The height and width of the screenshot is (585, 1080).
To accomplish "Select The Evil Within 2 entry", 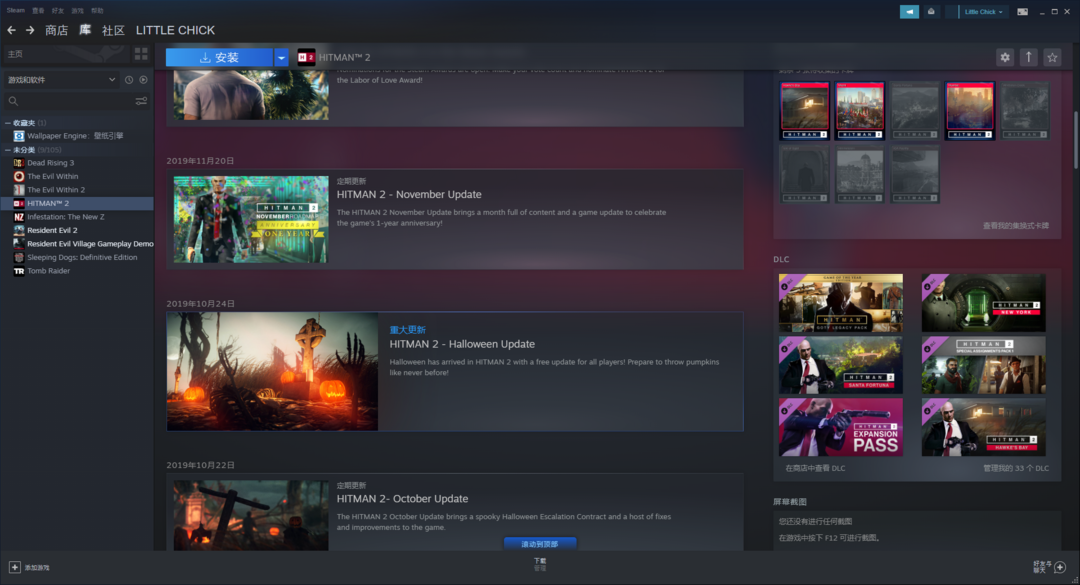I will (x=76, y=189).
